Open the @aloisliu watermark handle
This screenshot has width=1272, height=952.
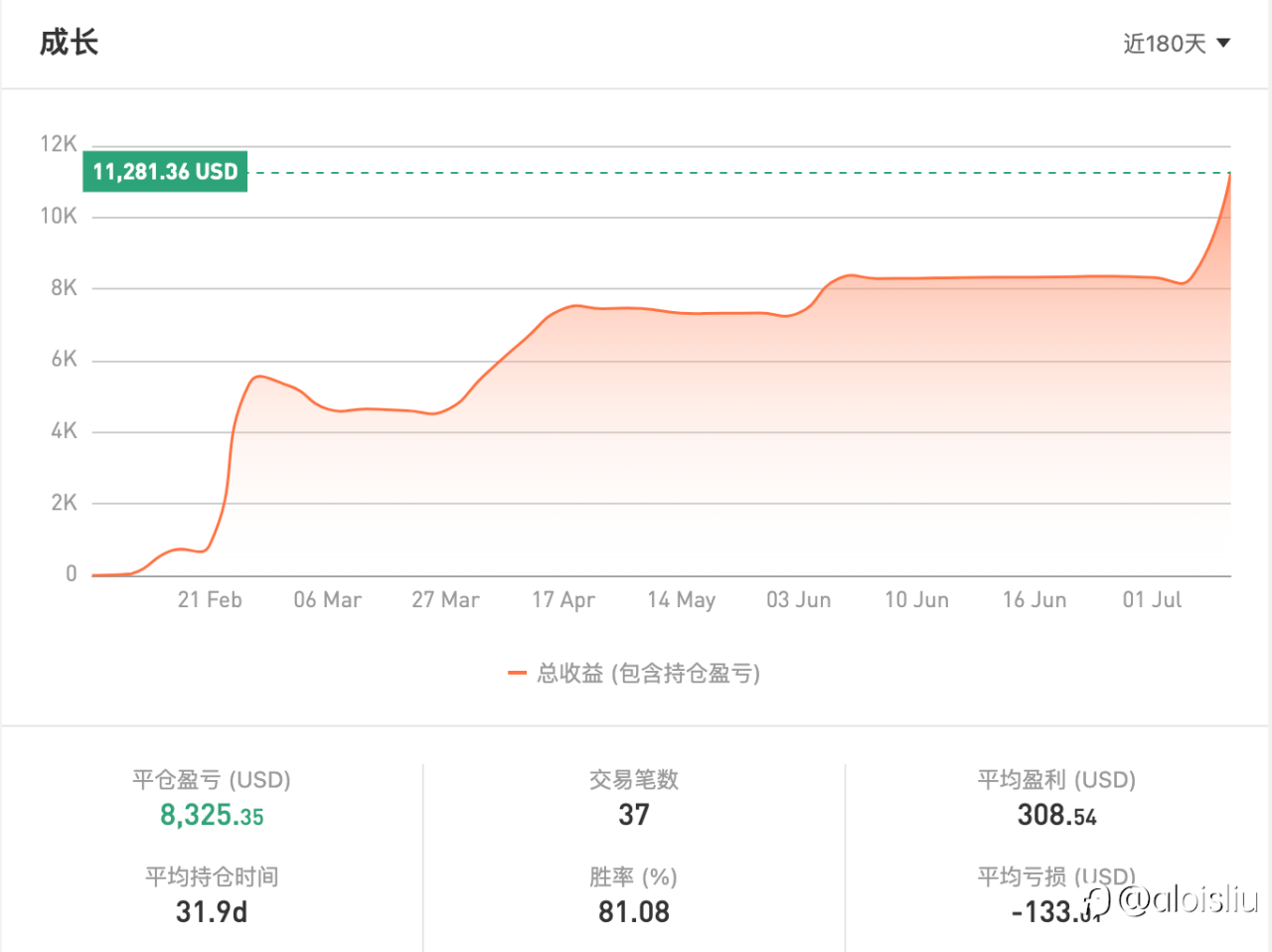tap(1189, 899)
